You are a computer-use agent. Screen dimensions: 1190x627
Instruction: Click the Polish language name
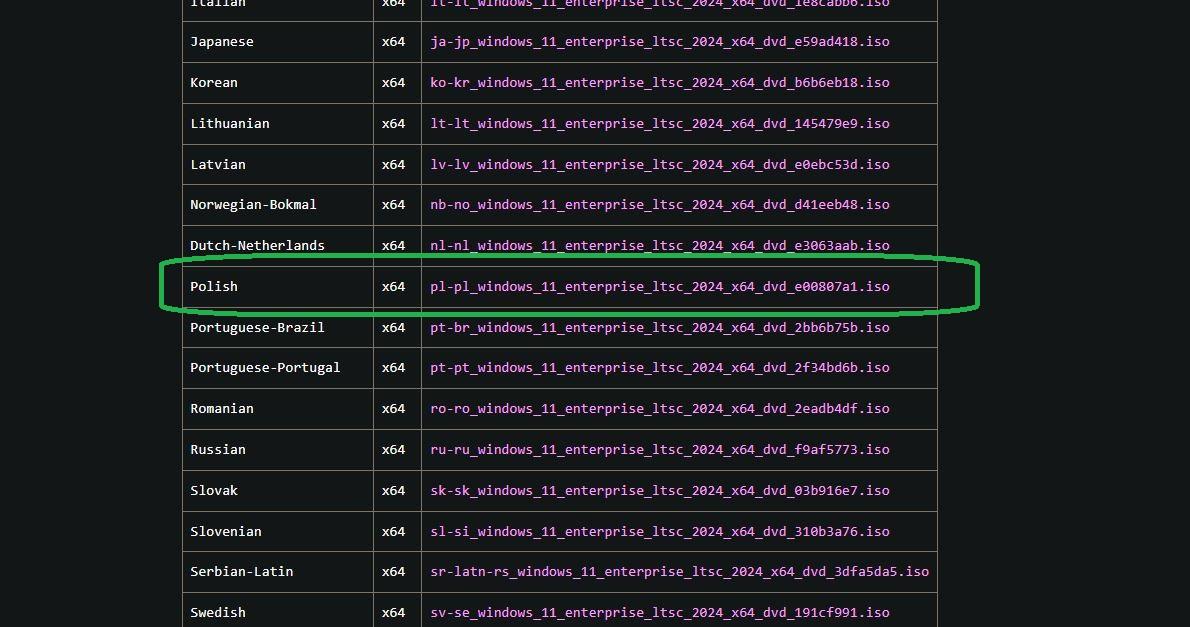[214, 287]
